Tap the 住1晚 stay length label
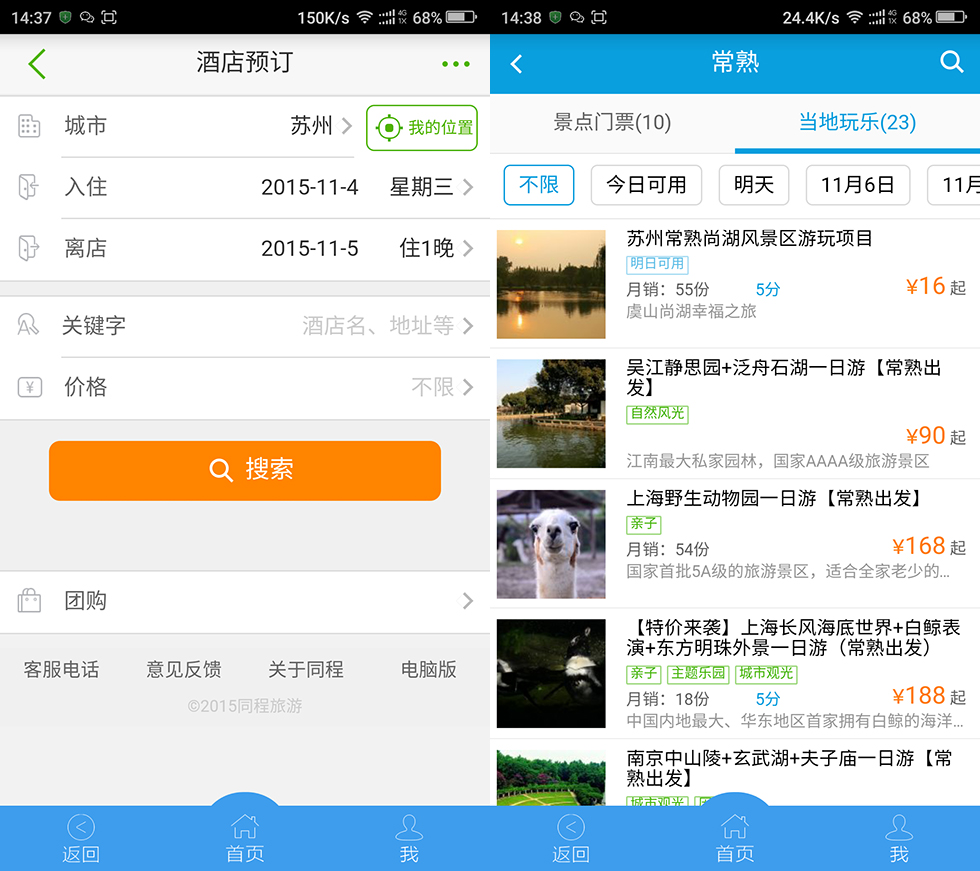 427,248
